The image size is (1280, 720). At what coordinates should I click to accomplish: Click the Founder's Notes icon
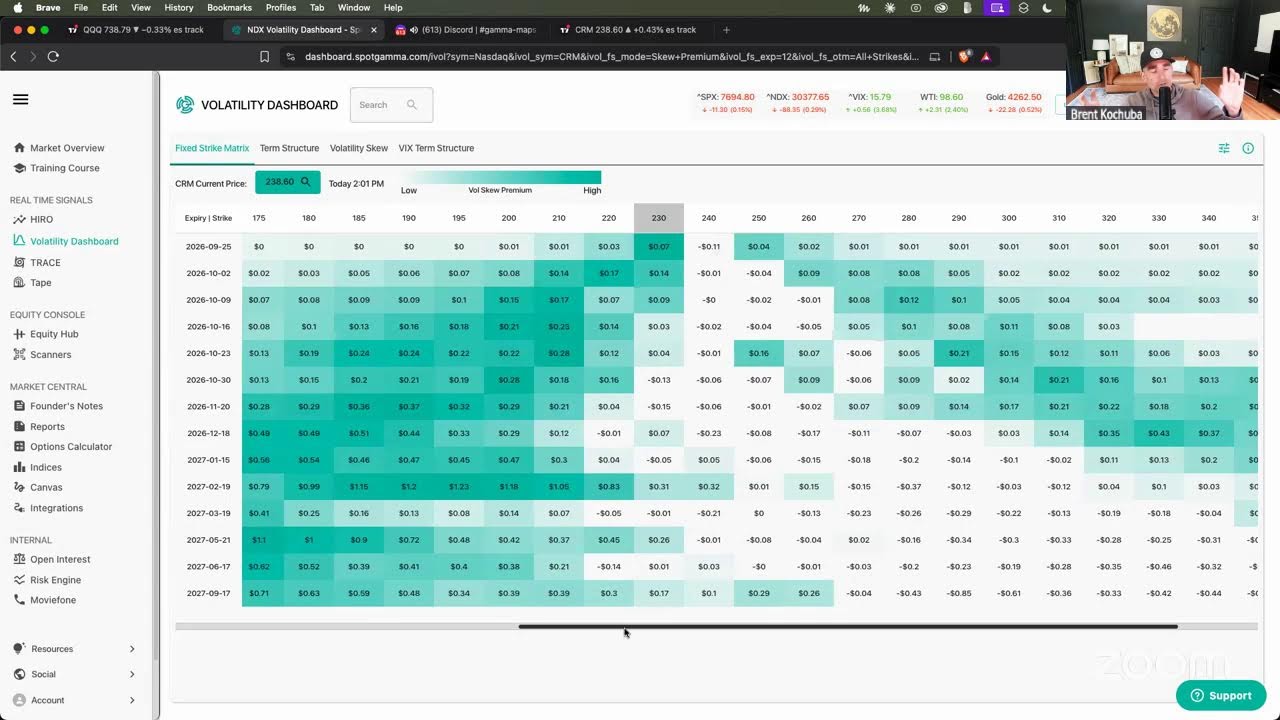point(19,406)
